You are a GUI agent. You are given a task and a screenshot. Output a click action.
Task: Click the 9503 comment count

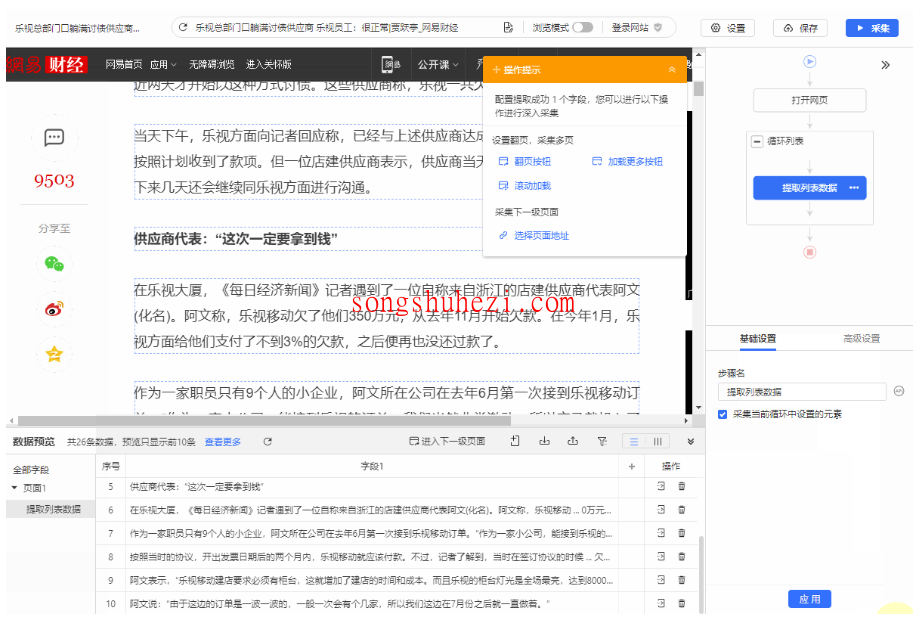pos(54,180)
